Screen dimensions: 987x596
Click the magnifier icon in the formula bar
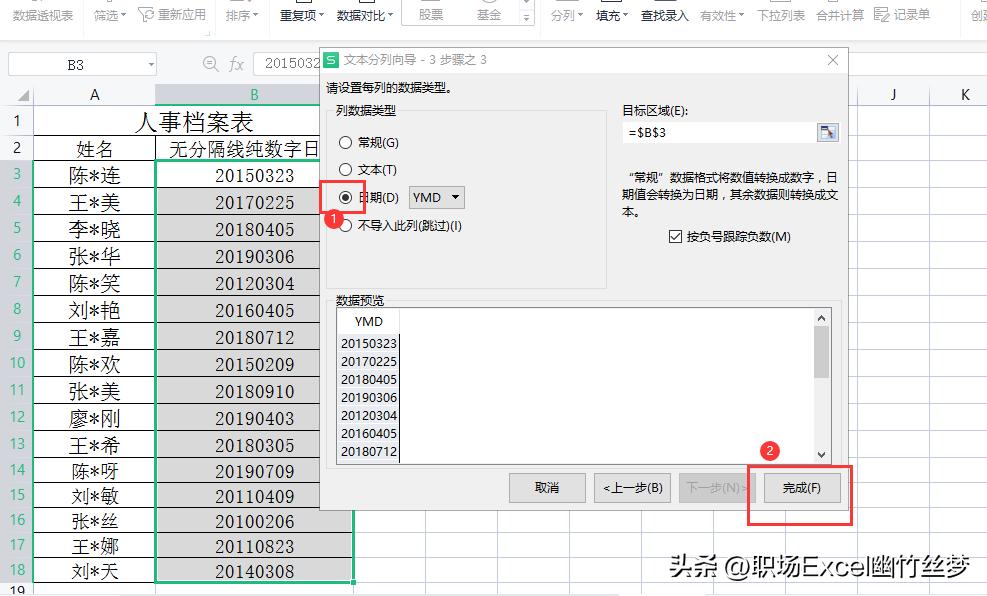click(209, 62)
